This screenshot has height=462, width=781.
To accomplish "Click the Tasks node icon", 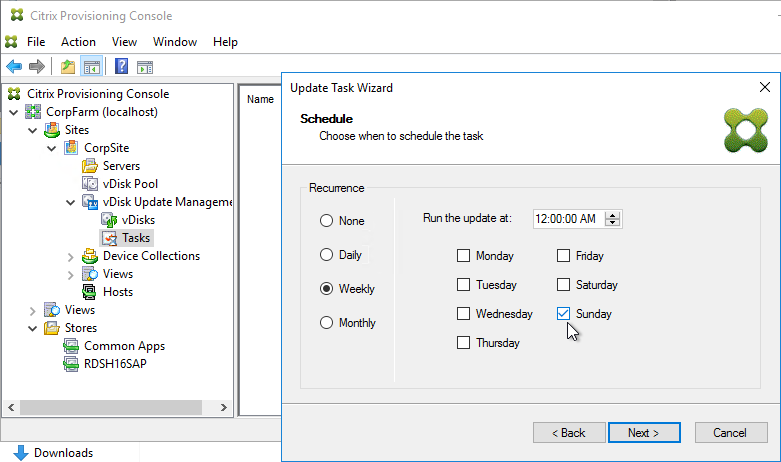I will tap(109, 238).
